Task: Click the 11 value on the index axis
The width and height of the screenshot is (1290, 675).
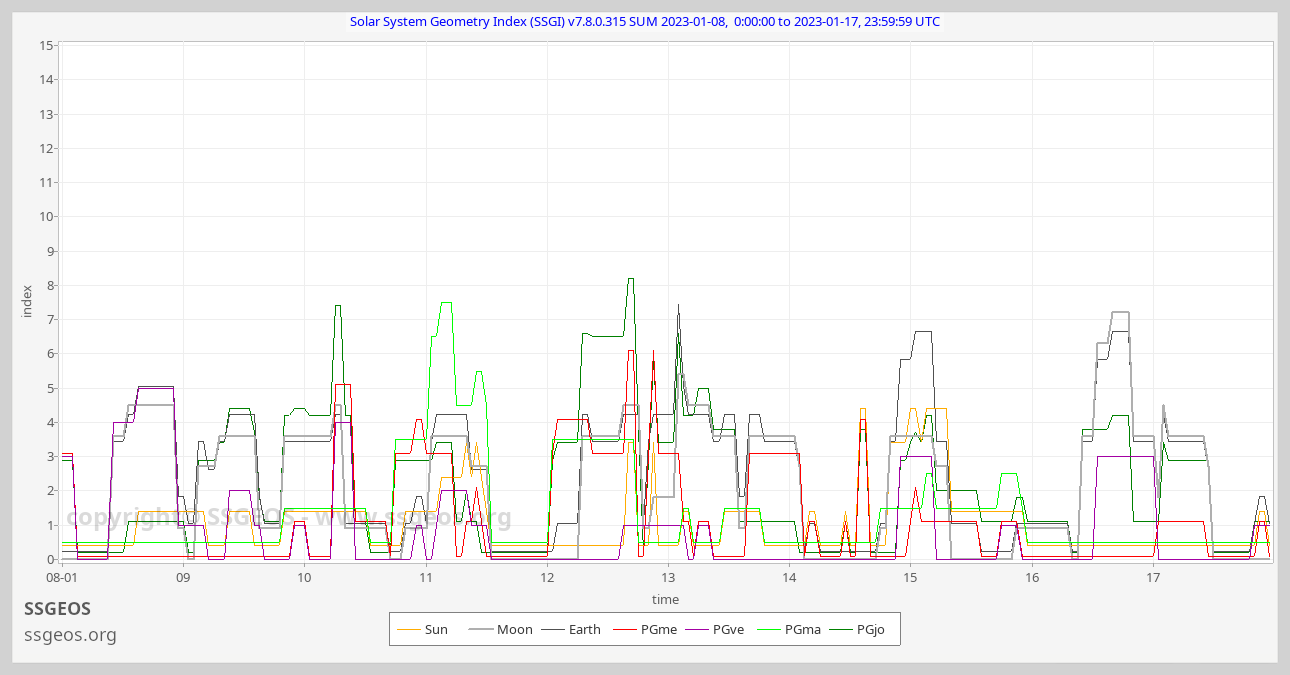Action: [x=47, y=182]
